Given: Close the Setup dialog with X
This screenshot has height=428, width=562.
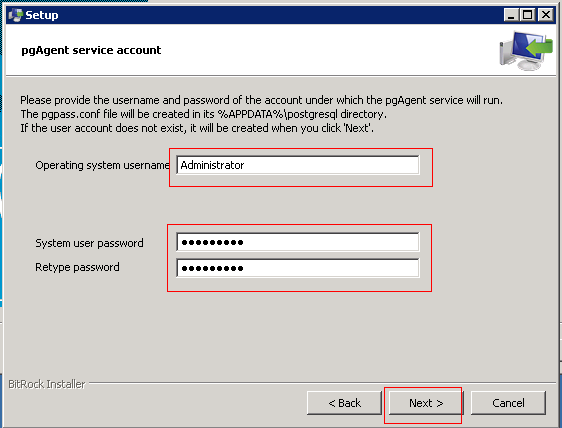Looking at the screenshot, I should 546,15.
